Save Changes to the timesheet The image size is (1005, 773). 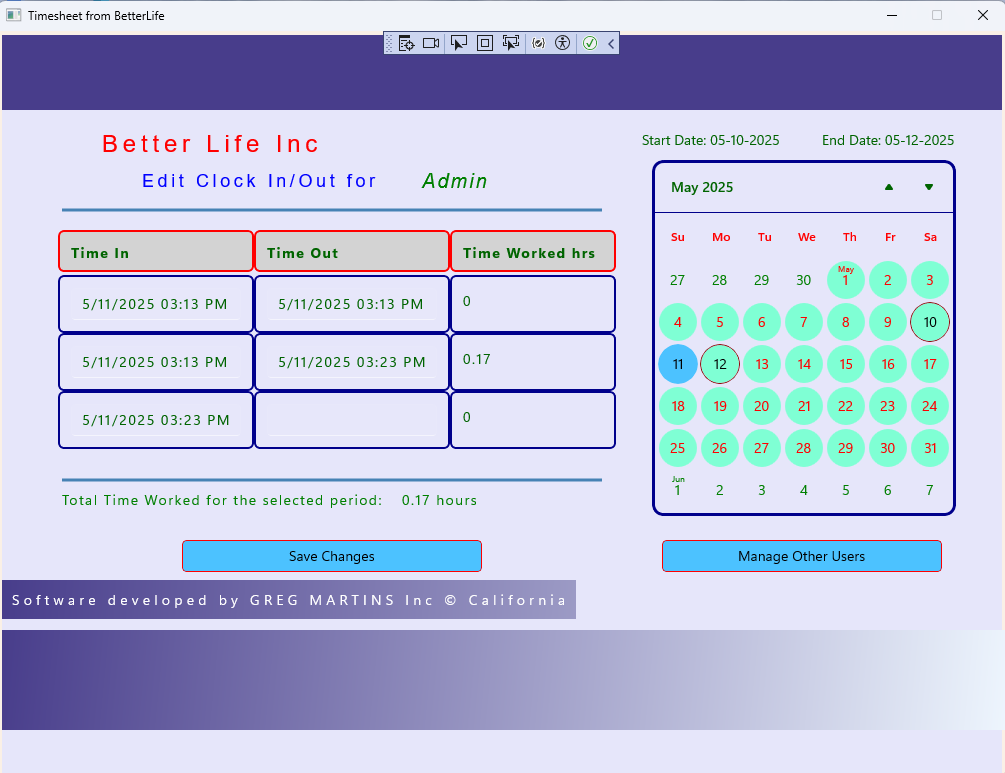coord(332,556)
